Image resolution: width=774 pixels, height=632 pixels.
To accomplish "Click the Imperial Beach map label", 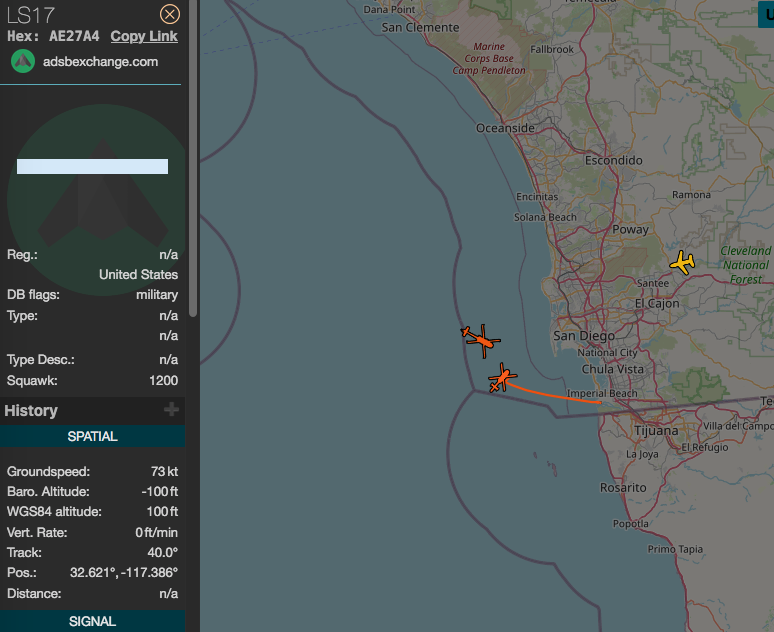I will pyautogui.click(x=602, y=394).
